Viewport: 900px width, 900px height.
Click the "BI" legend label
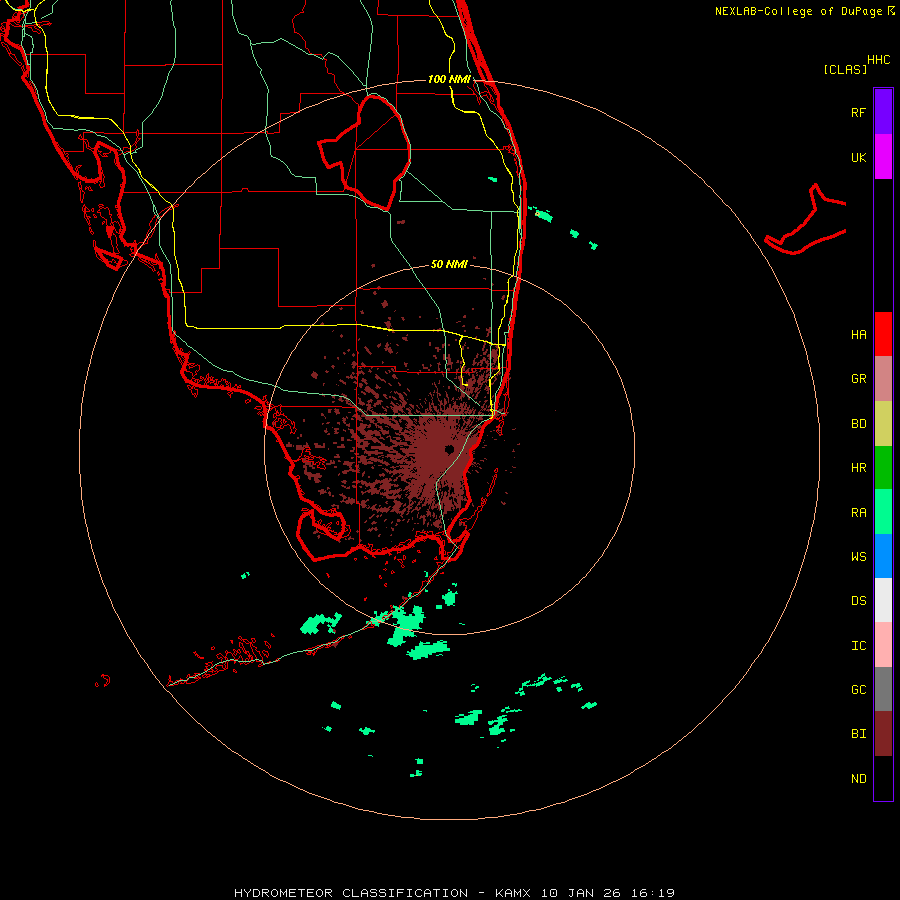click(x=858, y=734)
